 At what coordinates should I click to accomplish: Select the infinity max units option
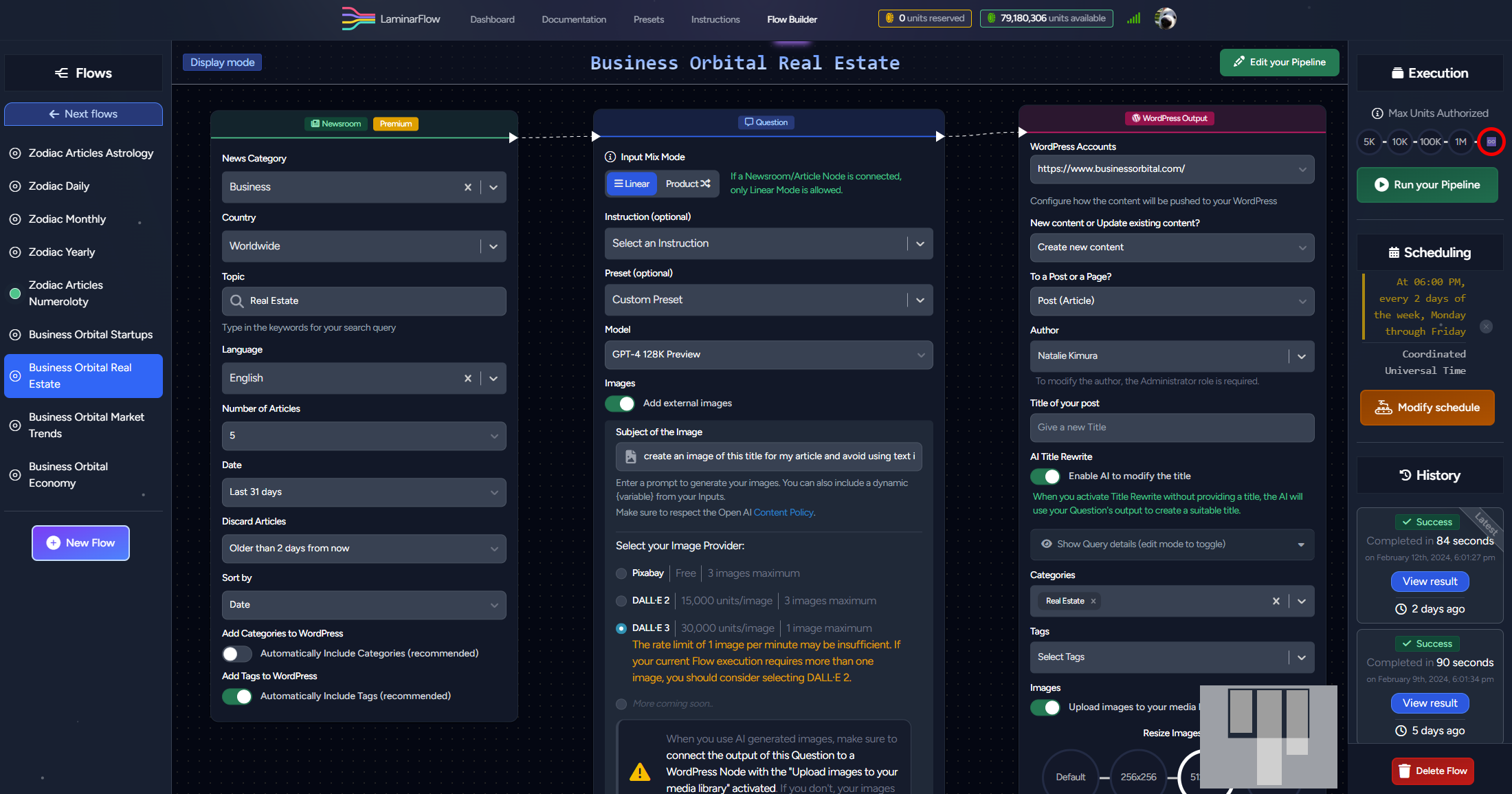(1491, 142)
